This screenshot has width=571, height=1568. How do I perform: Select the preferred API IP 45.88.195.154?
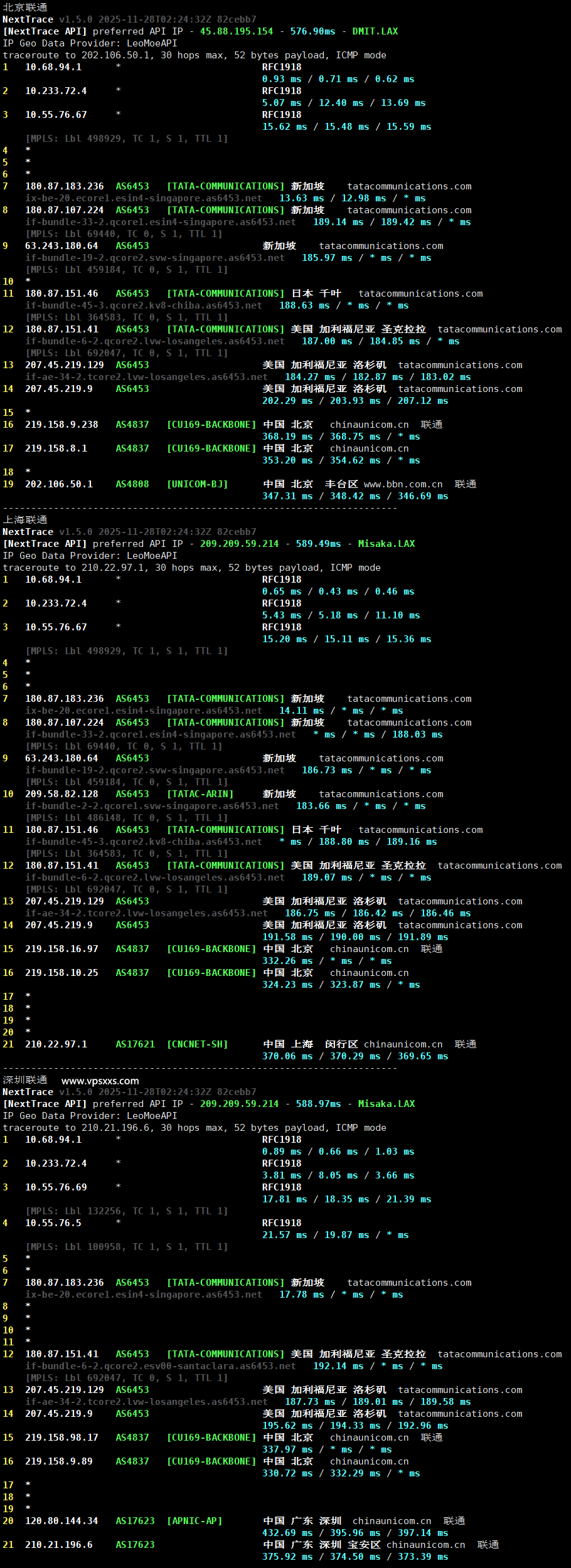237,31
